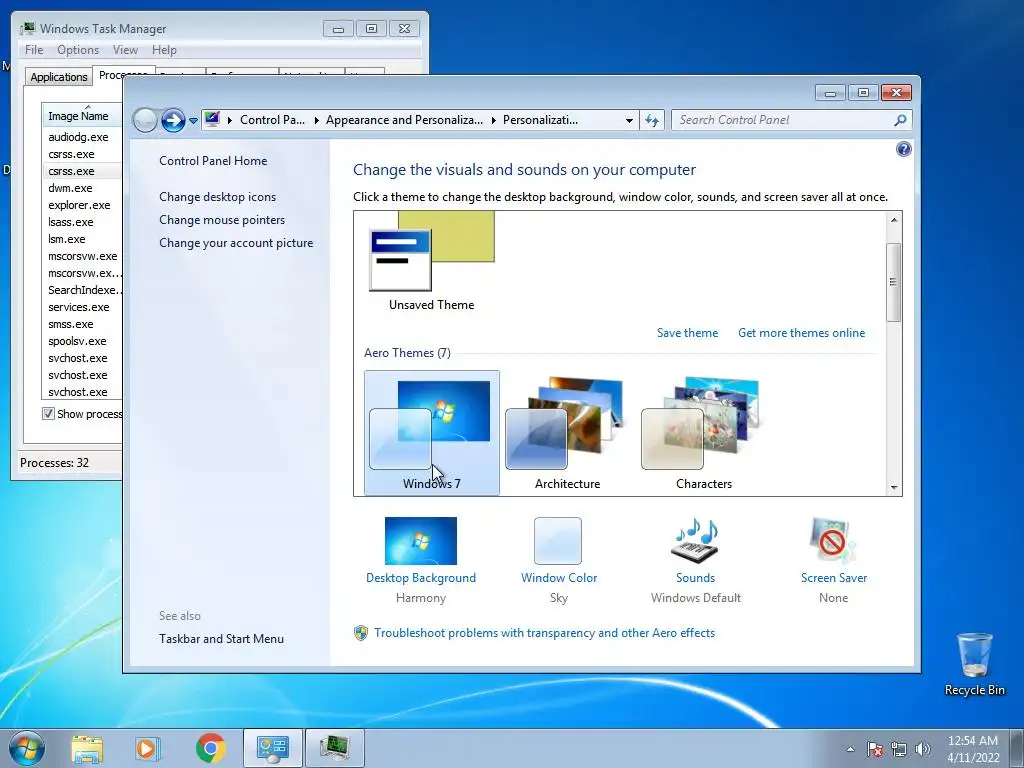This screenshot has width=1024, height=768.
Task: Open Screen Saver settings icon
Action: click(x=833, y=541)
